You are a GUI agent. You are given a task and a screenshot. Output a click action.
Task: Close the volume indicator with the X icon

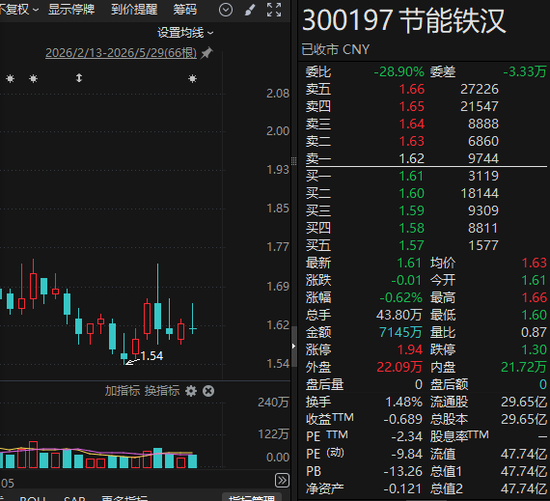(x=208, y=391)
